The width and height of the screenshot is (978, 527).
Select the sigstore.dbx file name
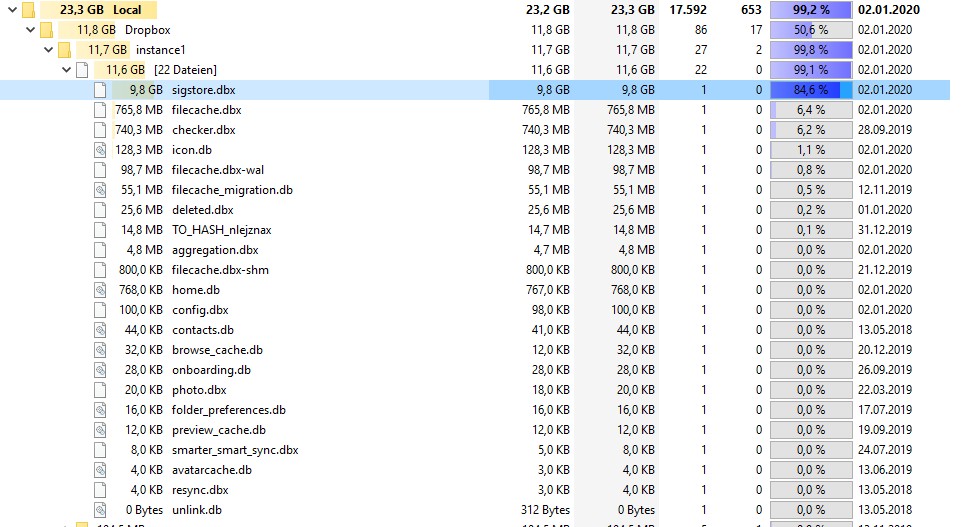click(x=203, y=90)
